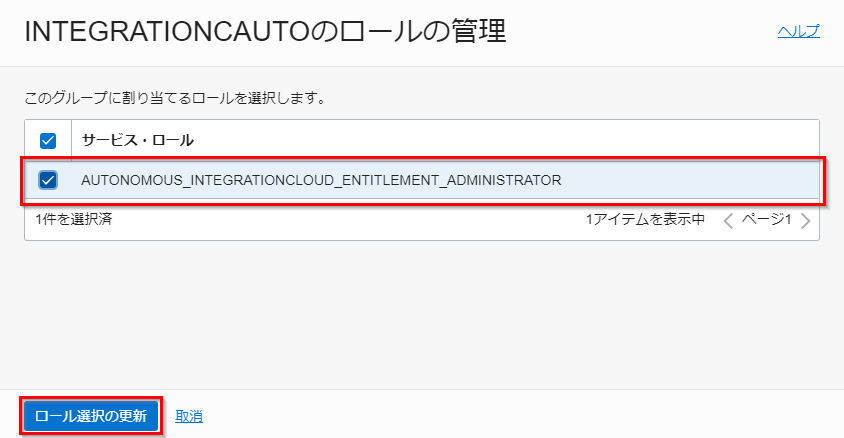The height and width of the screenshot is (438, 844).
Task: Select the AUTONOMOUS_INTEGRATIONCLOUD_ENTITLEMENT_ADMINISTRATOR row text
Action: (x=321, y=180)
